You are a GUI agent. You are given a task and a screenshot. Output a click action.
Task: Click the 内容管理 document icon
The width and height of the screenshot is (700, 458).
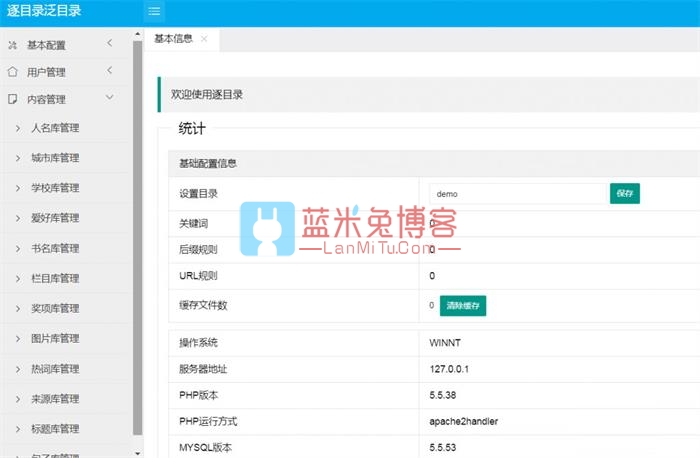12,99
